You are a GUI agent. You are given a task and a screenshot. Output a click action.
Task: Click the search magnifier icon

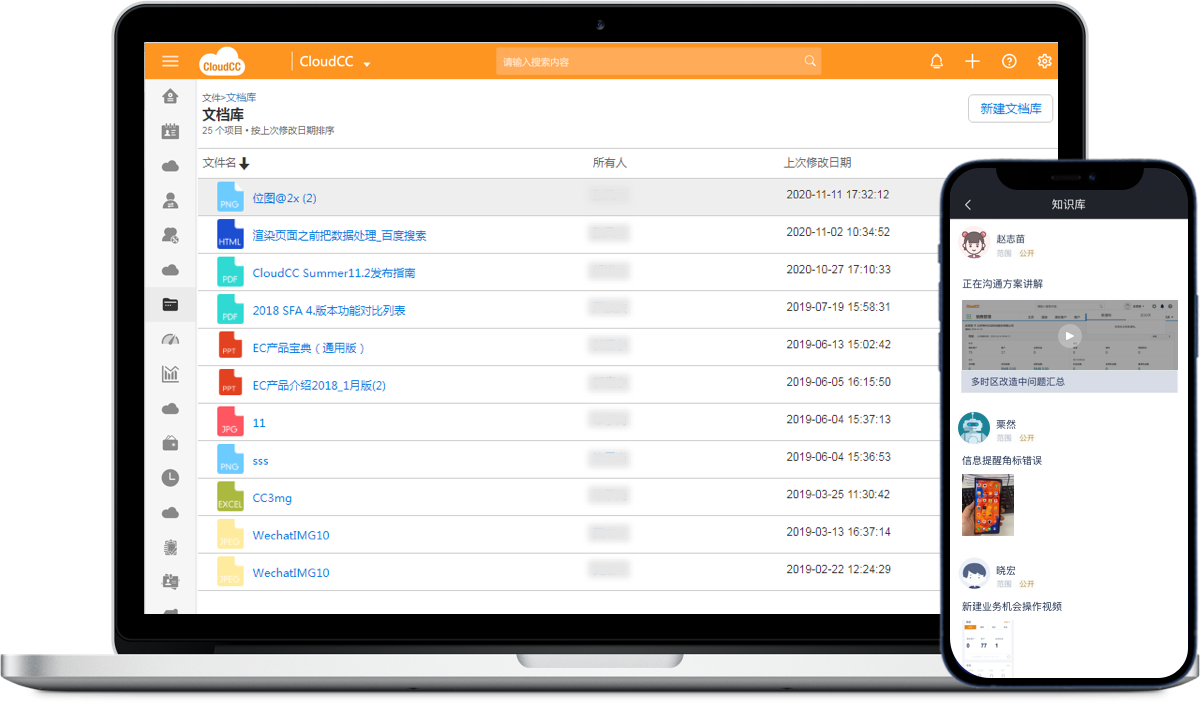click(x=810, y=61)
